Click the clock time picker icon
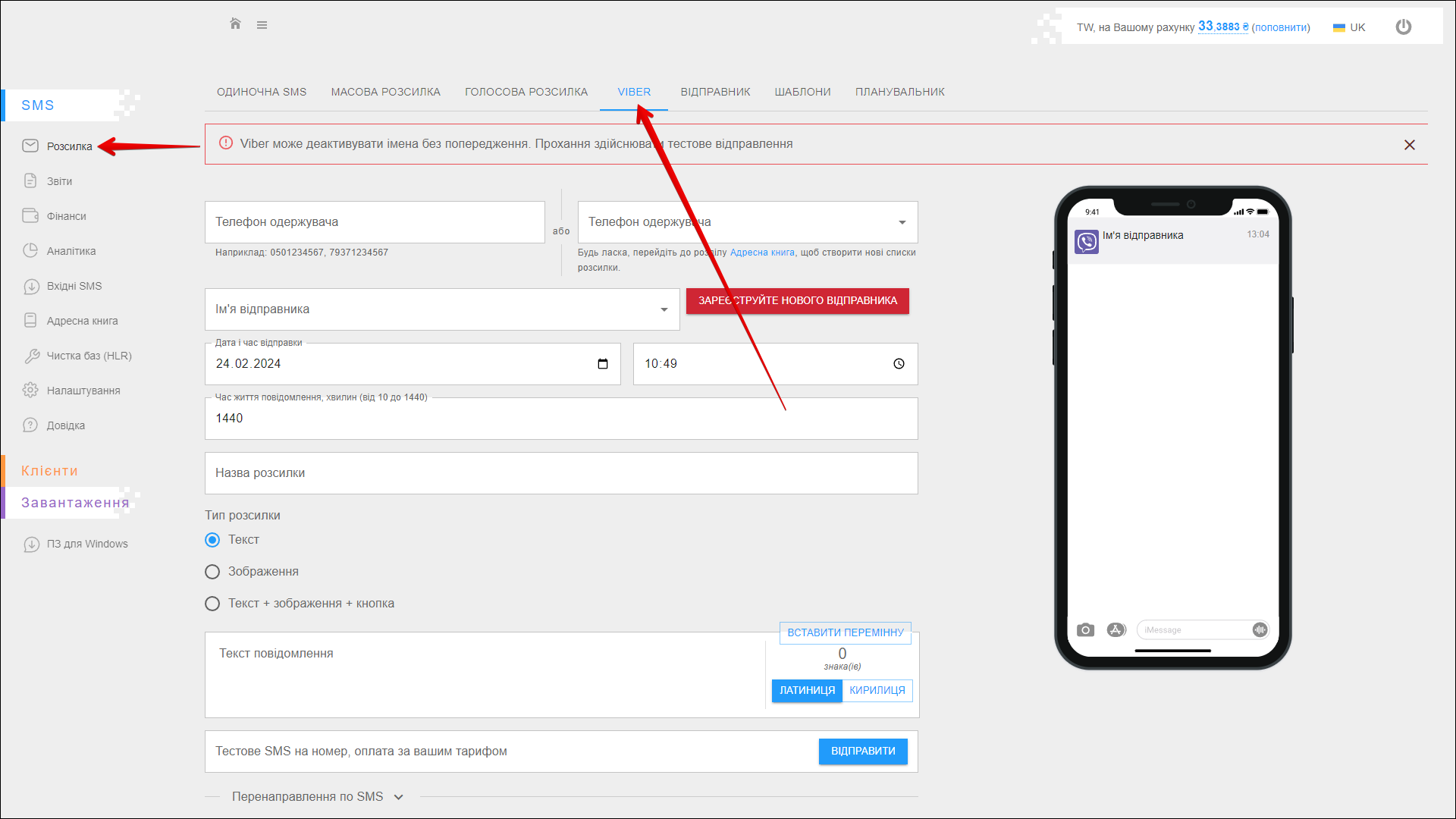 pos(899,364)
